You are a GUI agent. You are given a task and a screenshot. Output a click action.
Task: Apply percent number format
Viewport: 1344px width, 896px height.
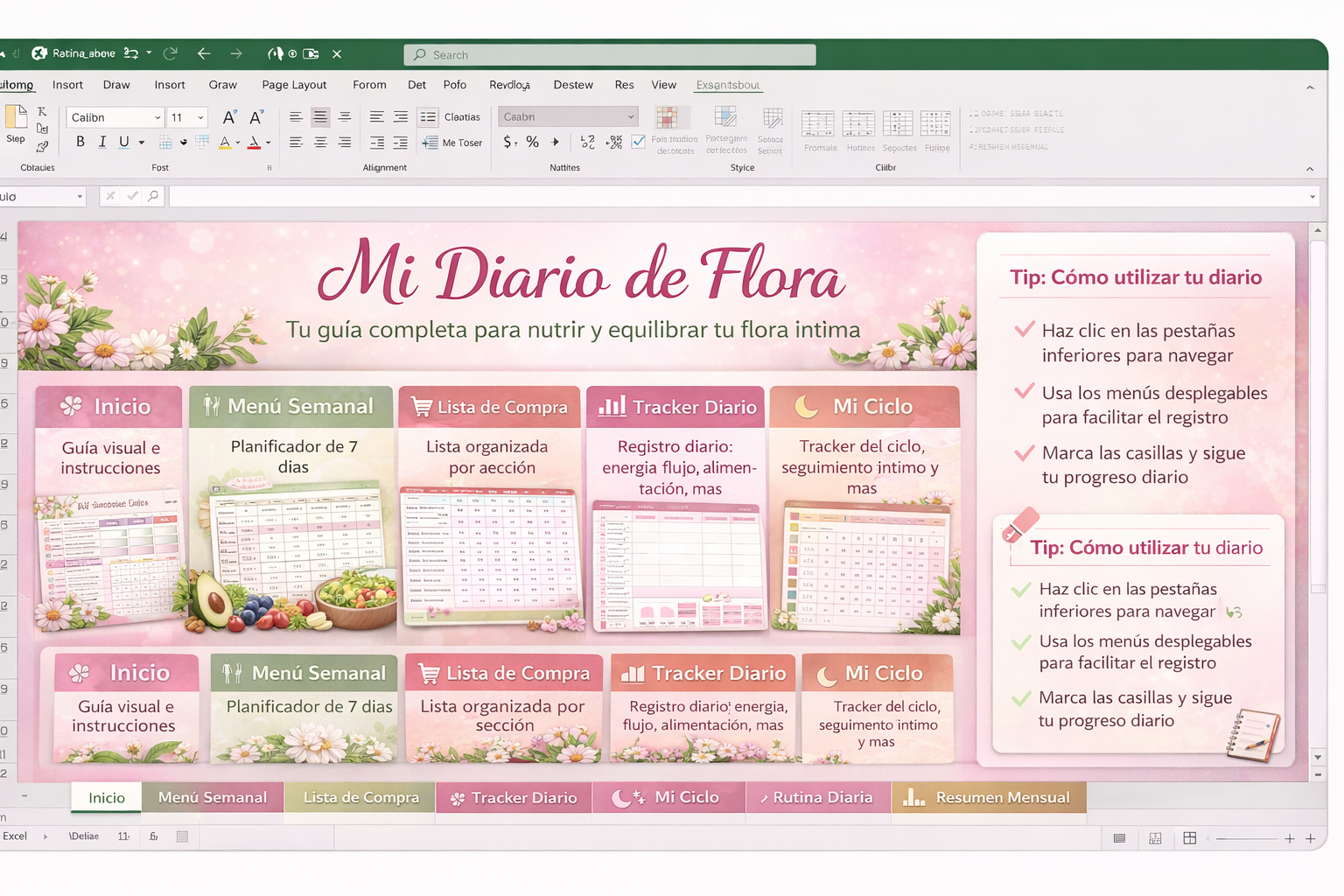tap(532, 142)
